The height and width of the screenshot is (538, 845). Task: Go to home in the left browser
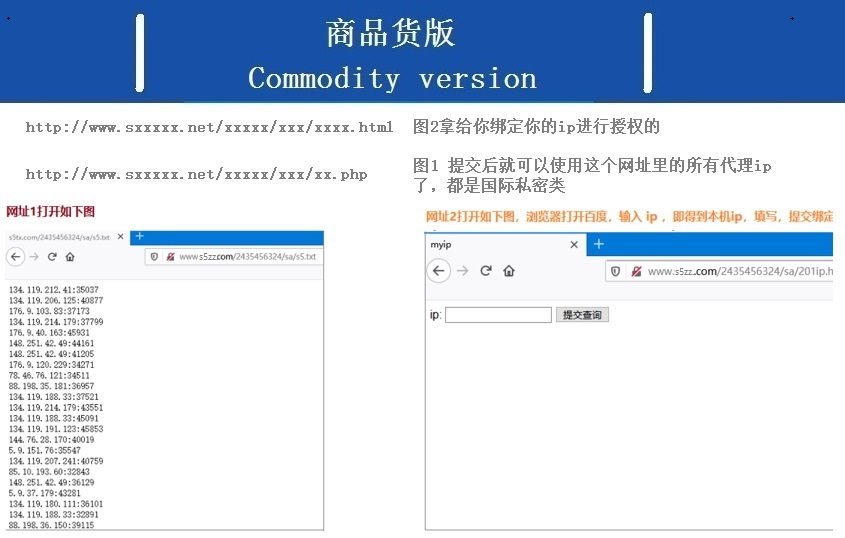tap(69, 257)
